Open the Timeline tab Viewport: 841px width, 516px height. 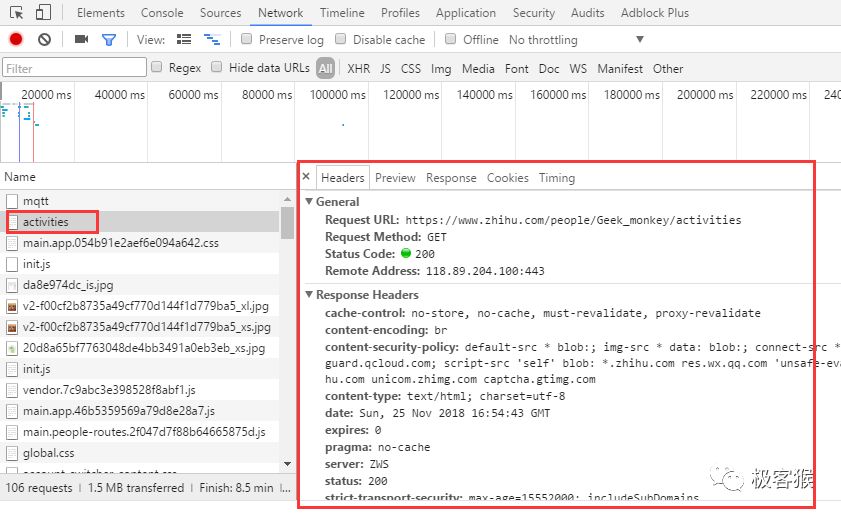point(342,13)
